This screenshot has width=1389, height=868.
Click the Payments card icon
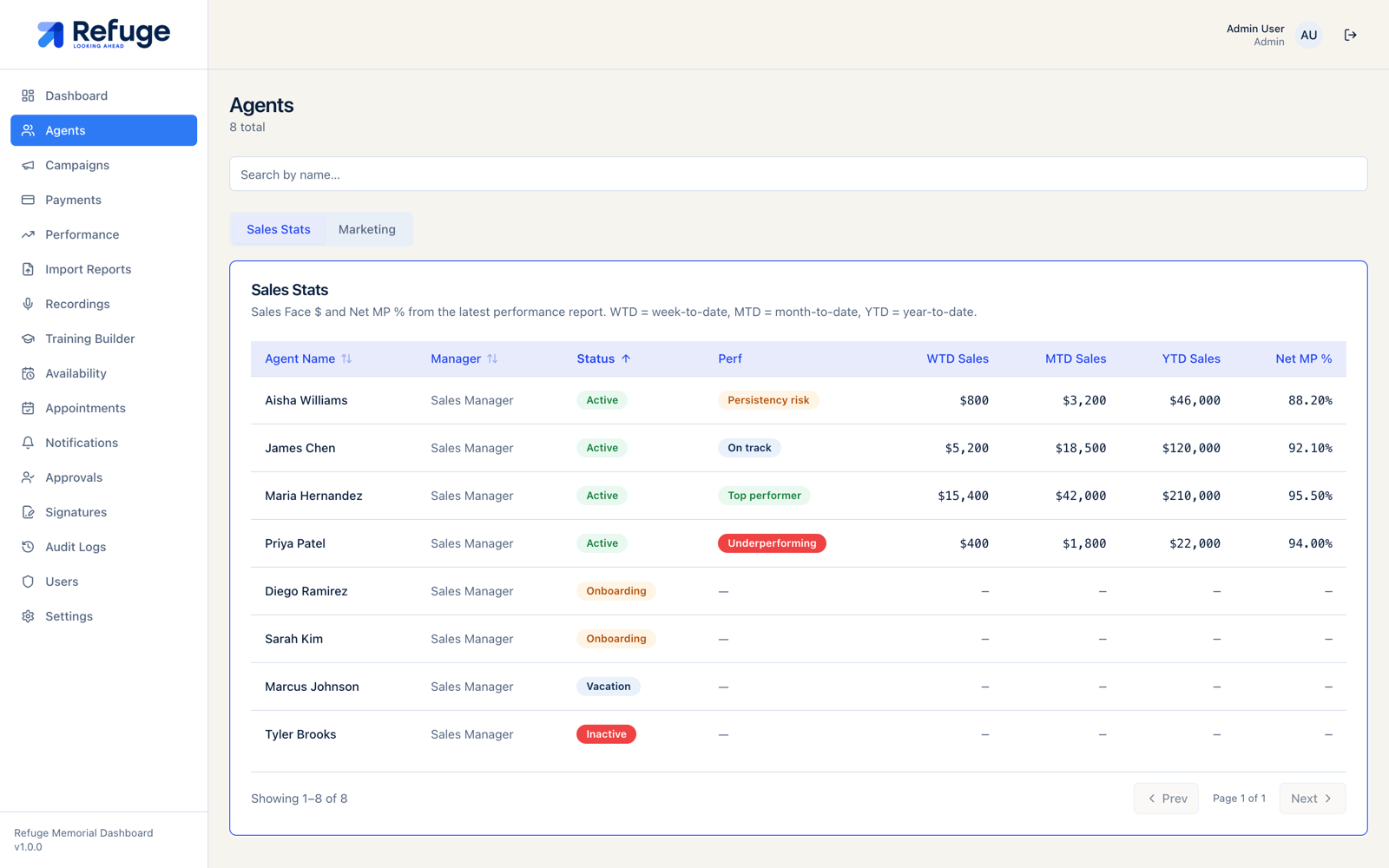(x=28, y=200)
